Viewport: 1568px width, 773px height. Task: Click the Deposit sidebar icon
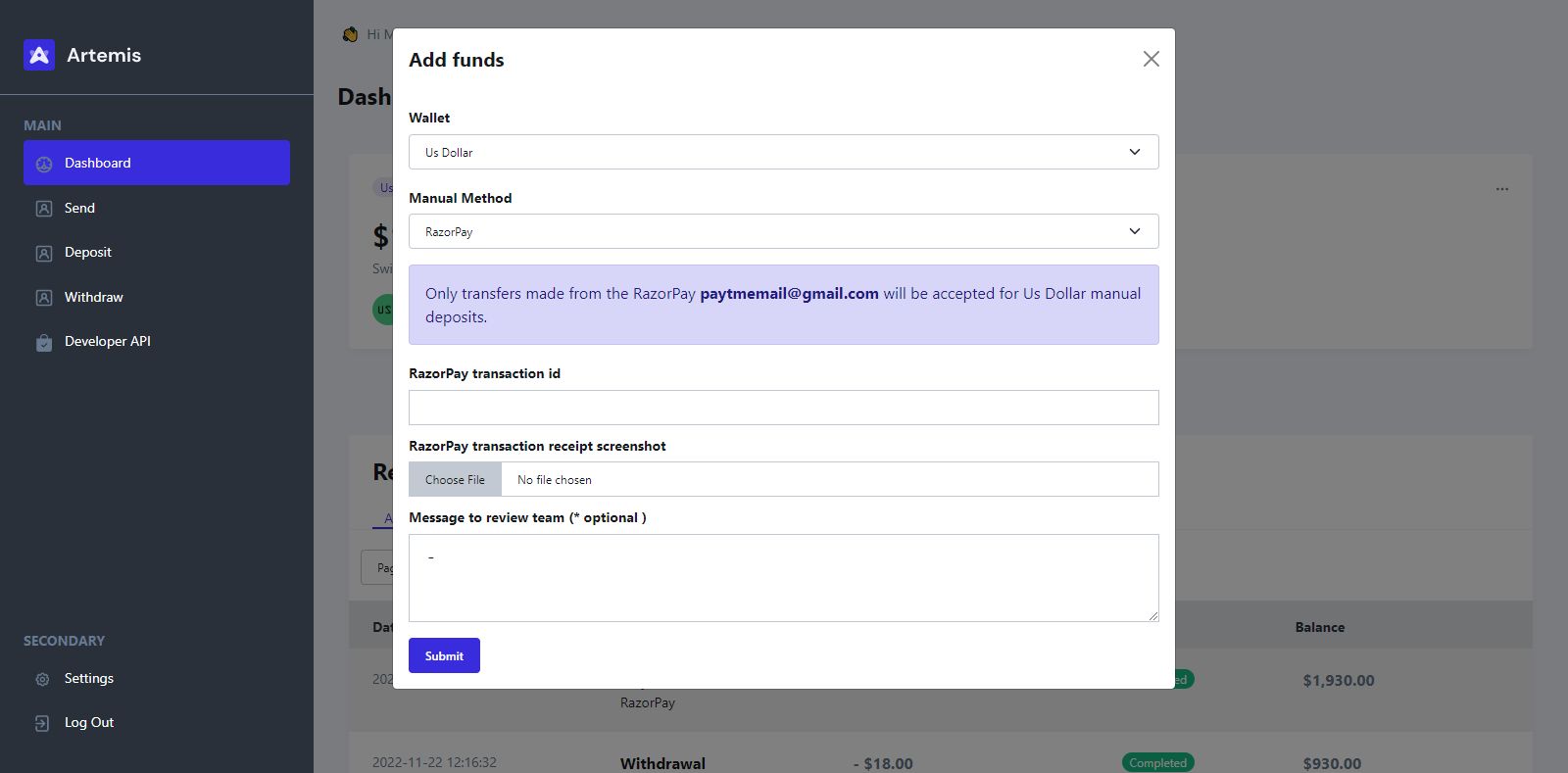[44, 253]
